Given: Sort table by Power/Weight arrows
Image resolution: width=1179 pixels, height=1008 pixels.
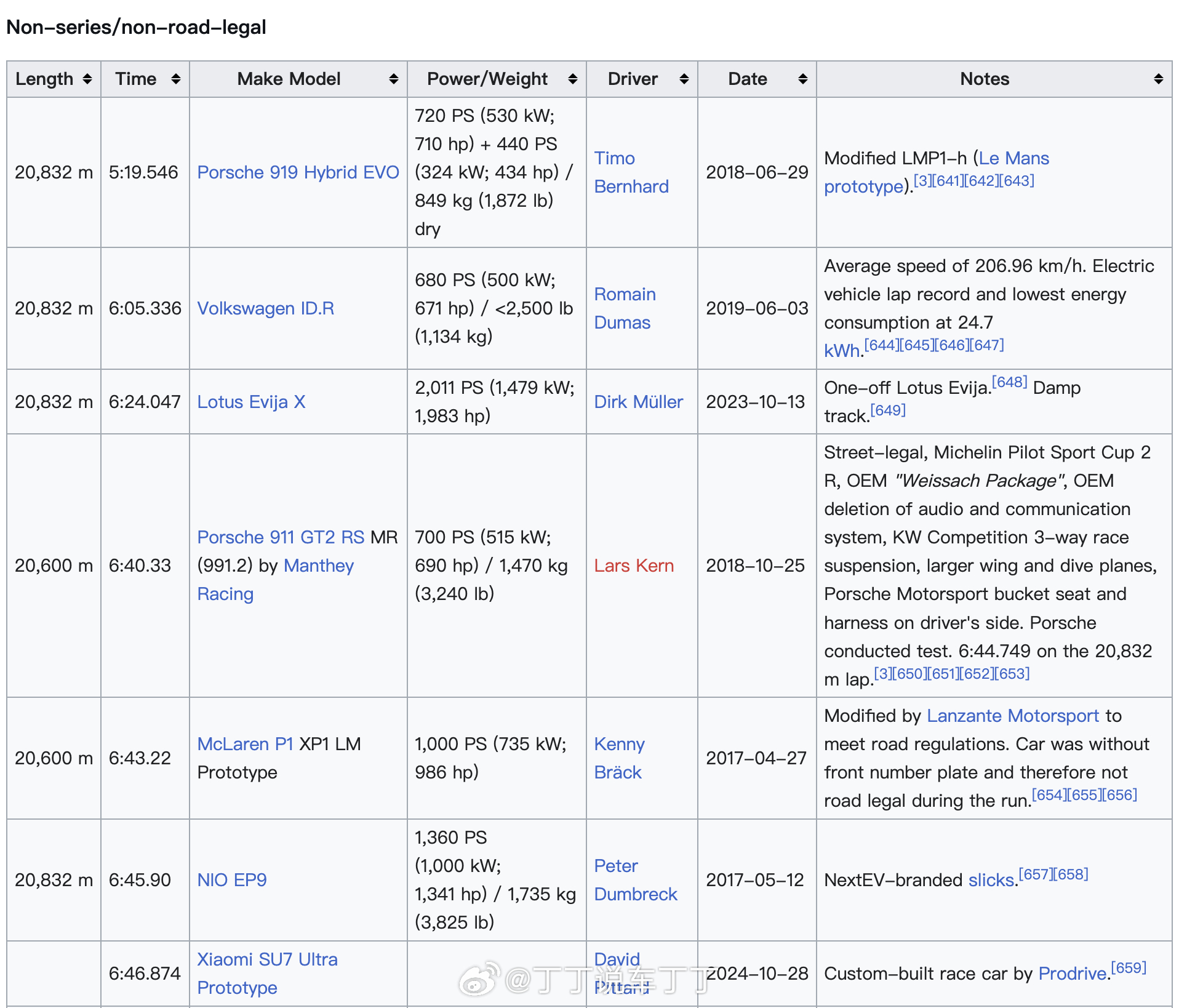Looking at the screenshot, I should 573,79.
